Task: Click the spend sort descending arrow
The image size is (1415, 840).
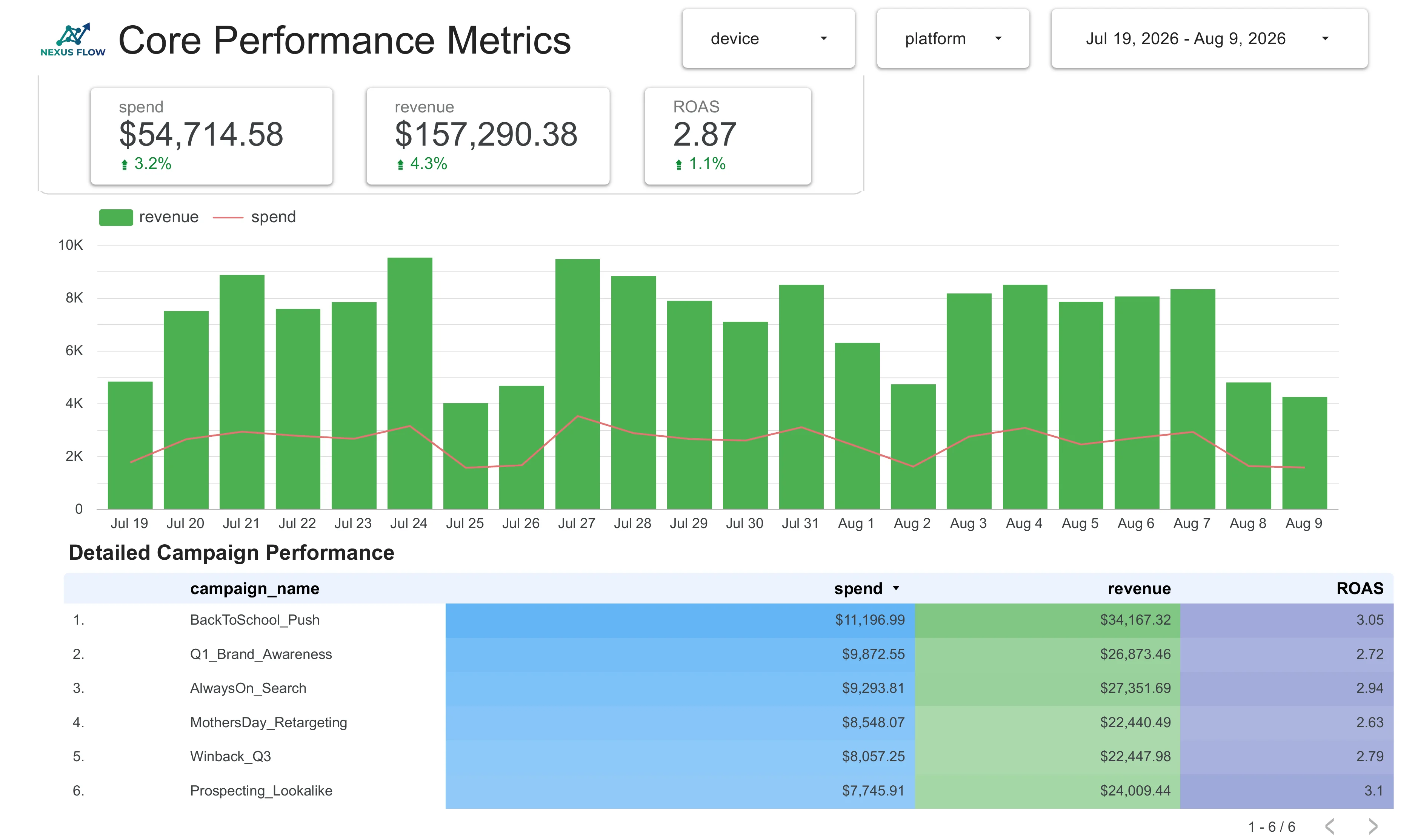Action: (896, 588)
